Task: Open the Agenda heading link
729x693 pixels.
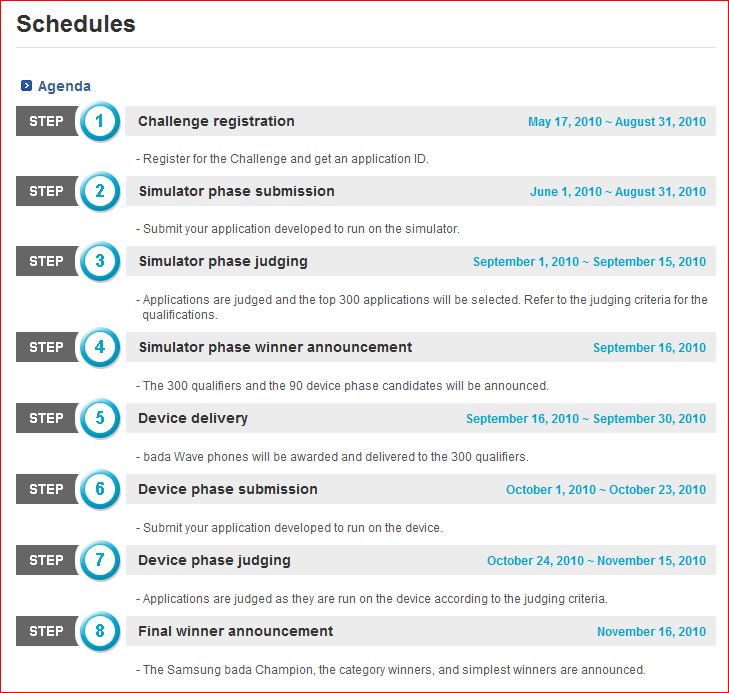Action: pos(64,86)
